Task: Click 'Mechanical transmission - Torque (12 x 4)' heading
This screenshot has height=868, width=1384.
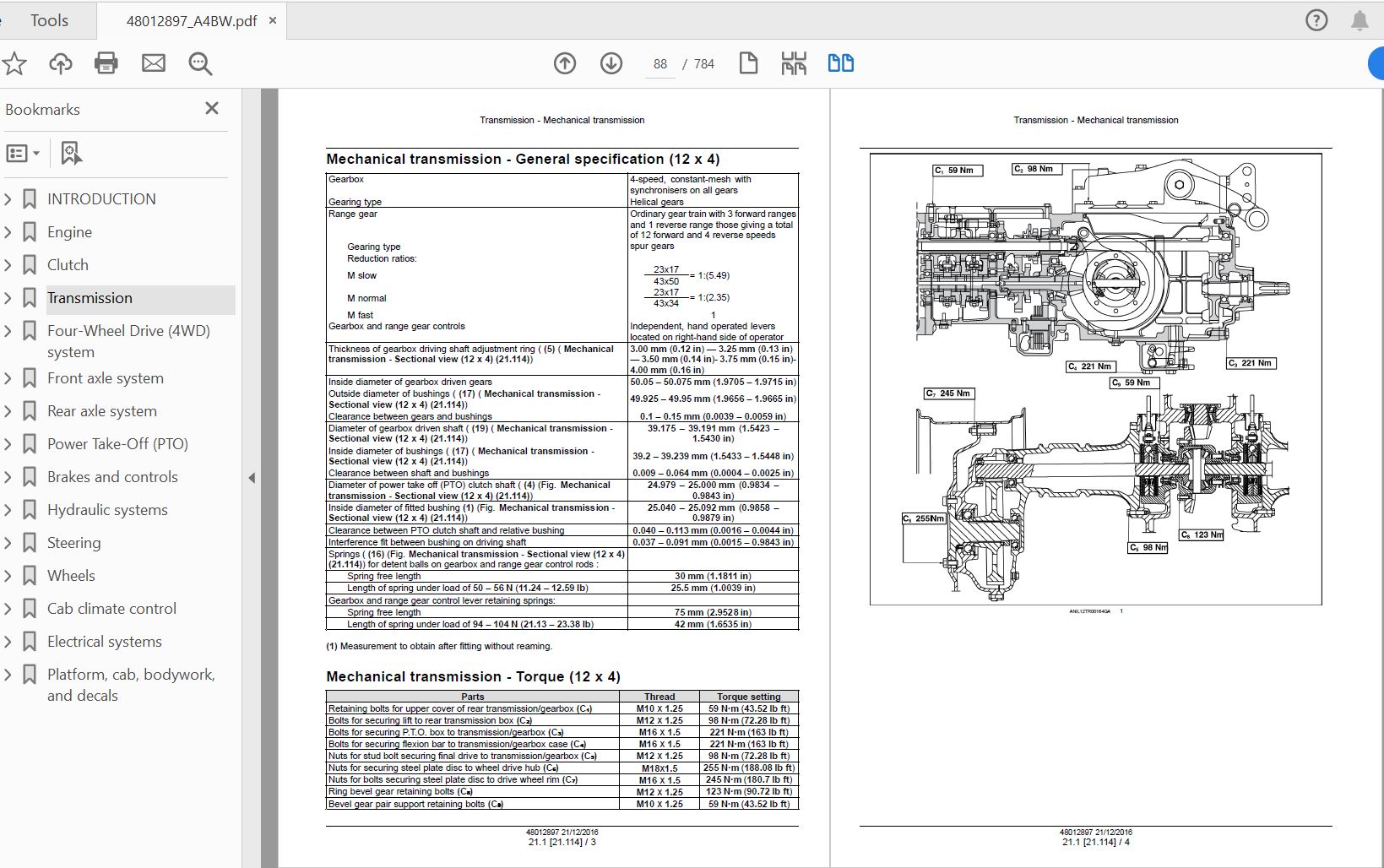Action: [473, 676]
